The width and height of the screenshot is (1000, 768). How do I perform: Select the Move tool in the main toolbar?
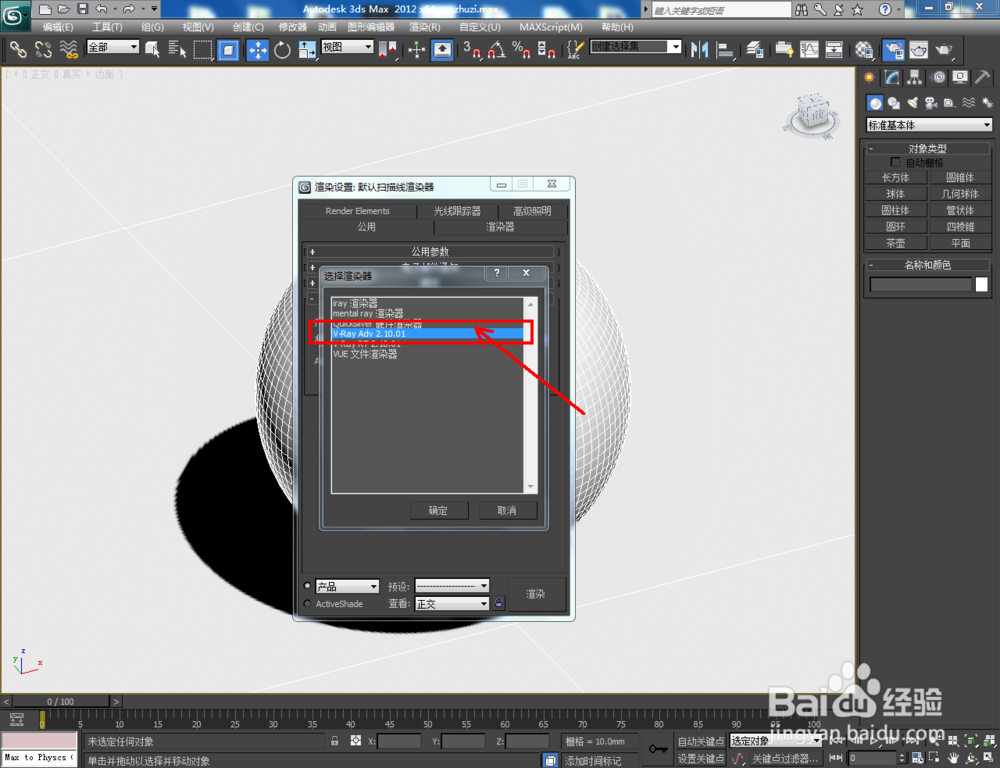pos(258,49)
